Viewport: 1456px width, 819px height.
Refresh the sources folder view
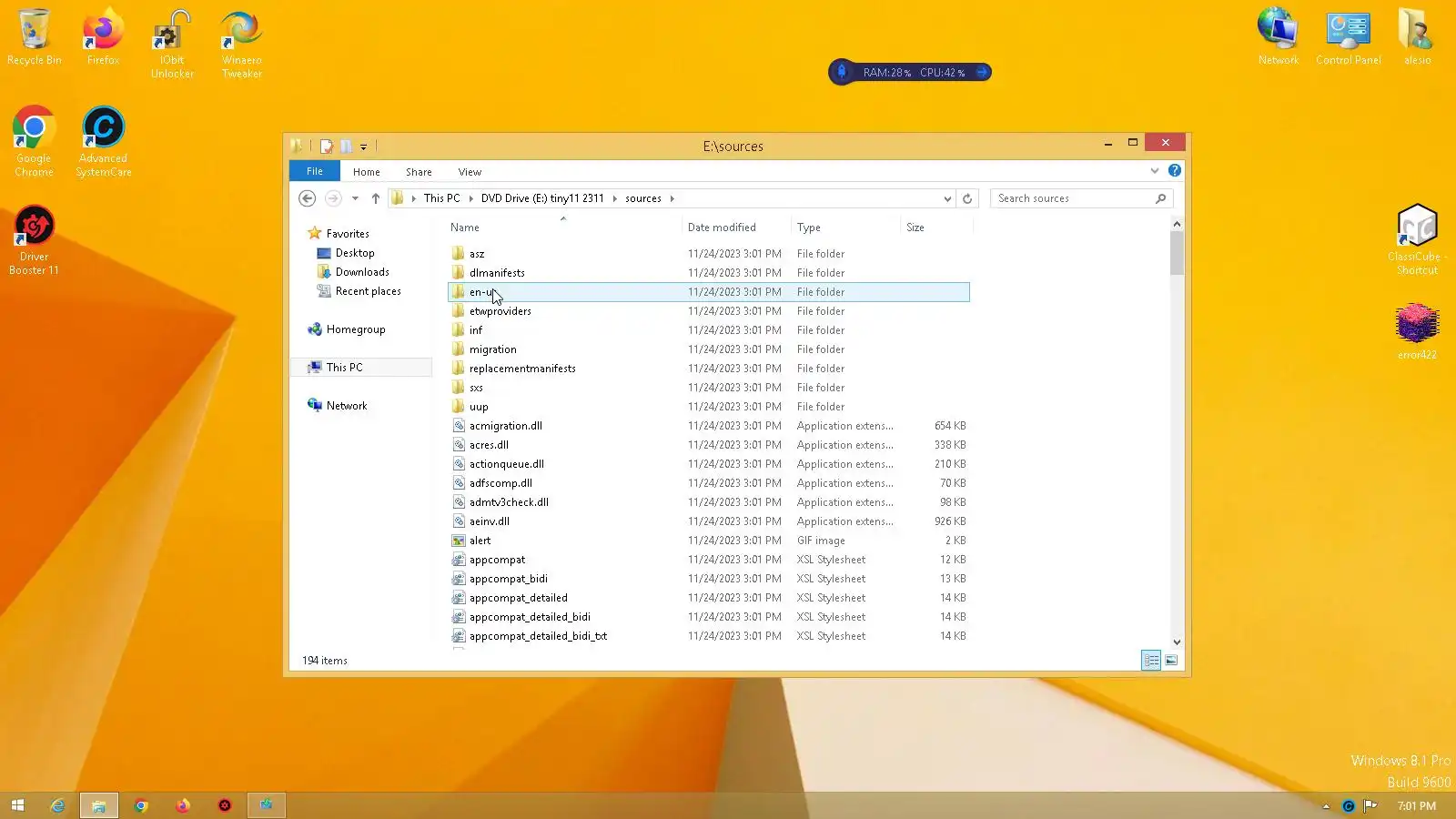pos(967,198)
